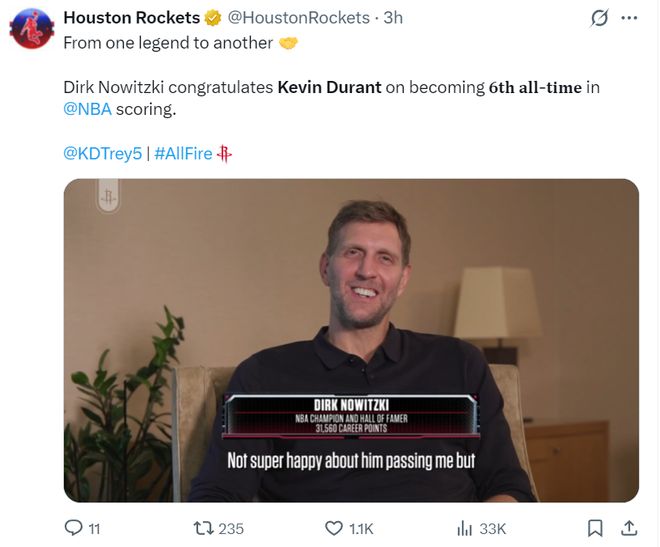Open the three-dot More options menu

coord(629,19)
